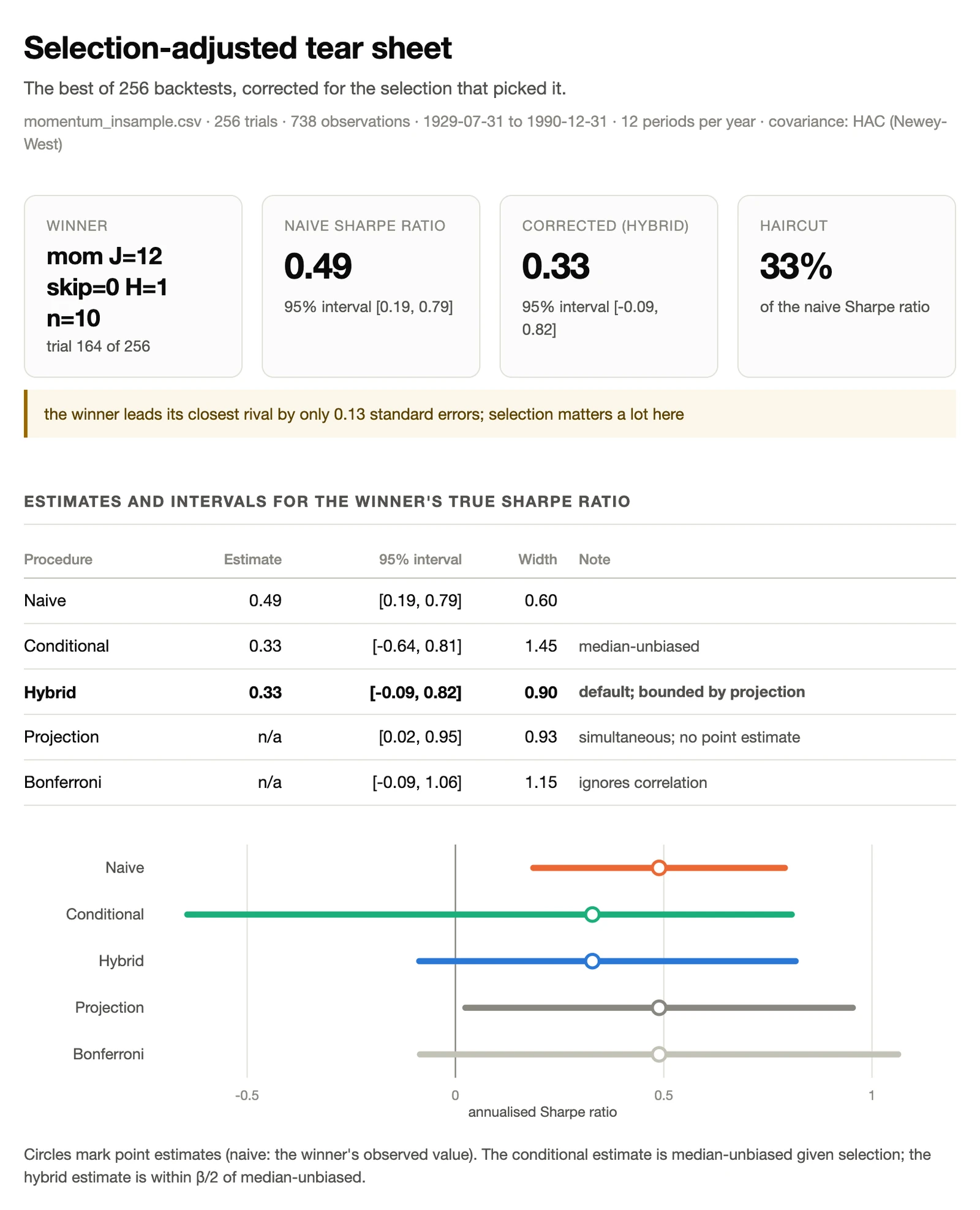Screen dimensions: 980x1210
Task: Click the blue Hybrid point marker in chart
Action: [x=592, y=961]
